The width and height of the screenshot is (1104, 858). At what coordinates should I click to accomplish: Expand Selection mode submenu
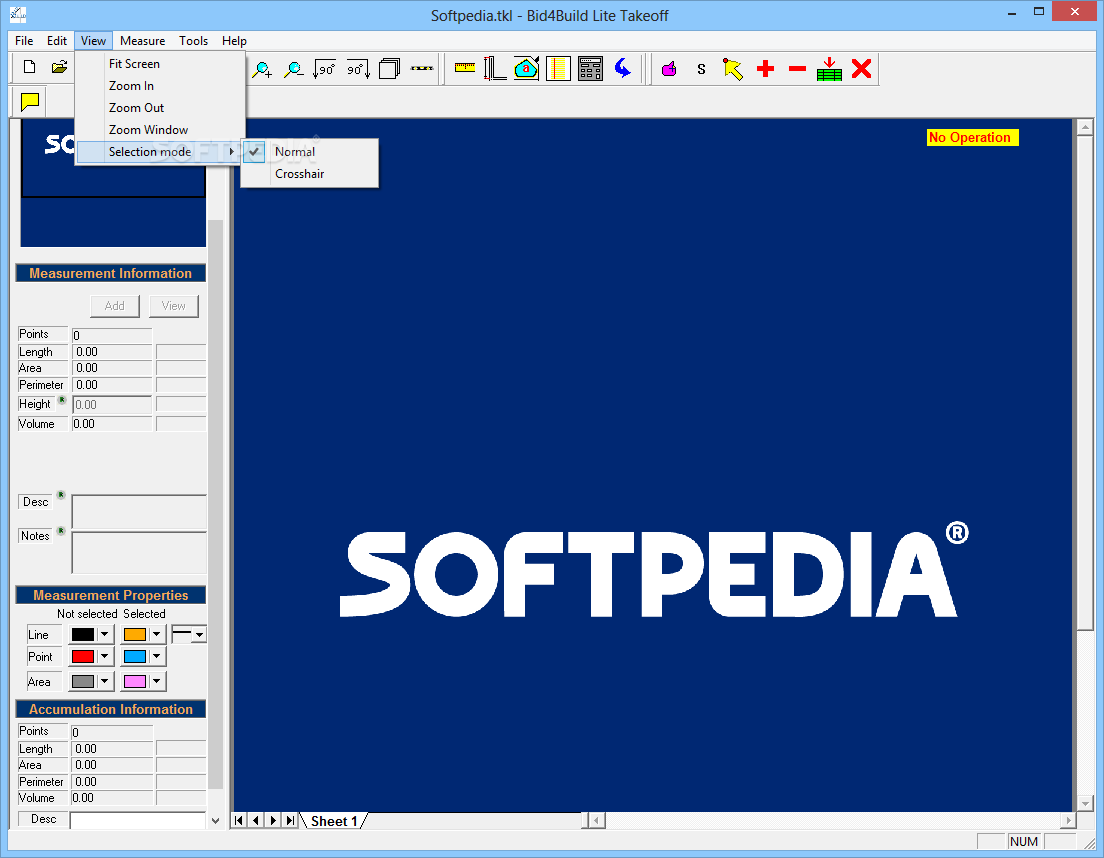(160, 152)
